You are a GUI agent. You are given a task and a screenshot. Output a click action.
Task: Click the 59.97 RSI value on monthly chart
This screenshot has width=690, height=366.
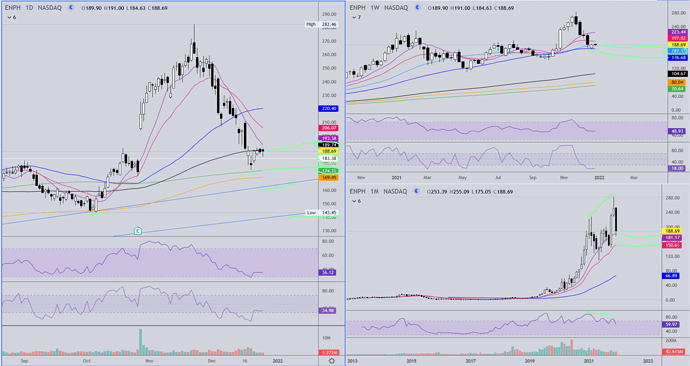(671, 324)
